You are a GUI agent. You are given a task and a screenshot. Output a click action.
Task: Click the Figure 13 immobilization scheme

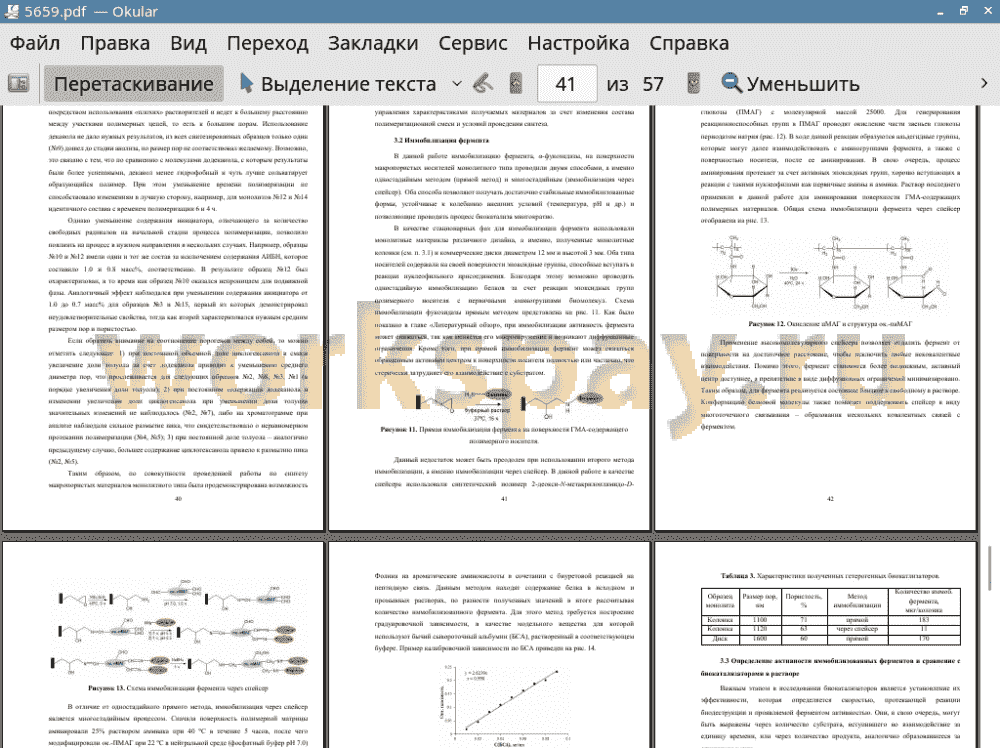180,628
